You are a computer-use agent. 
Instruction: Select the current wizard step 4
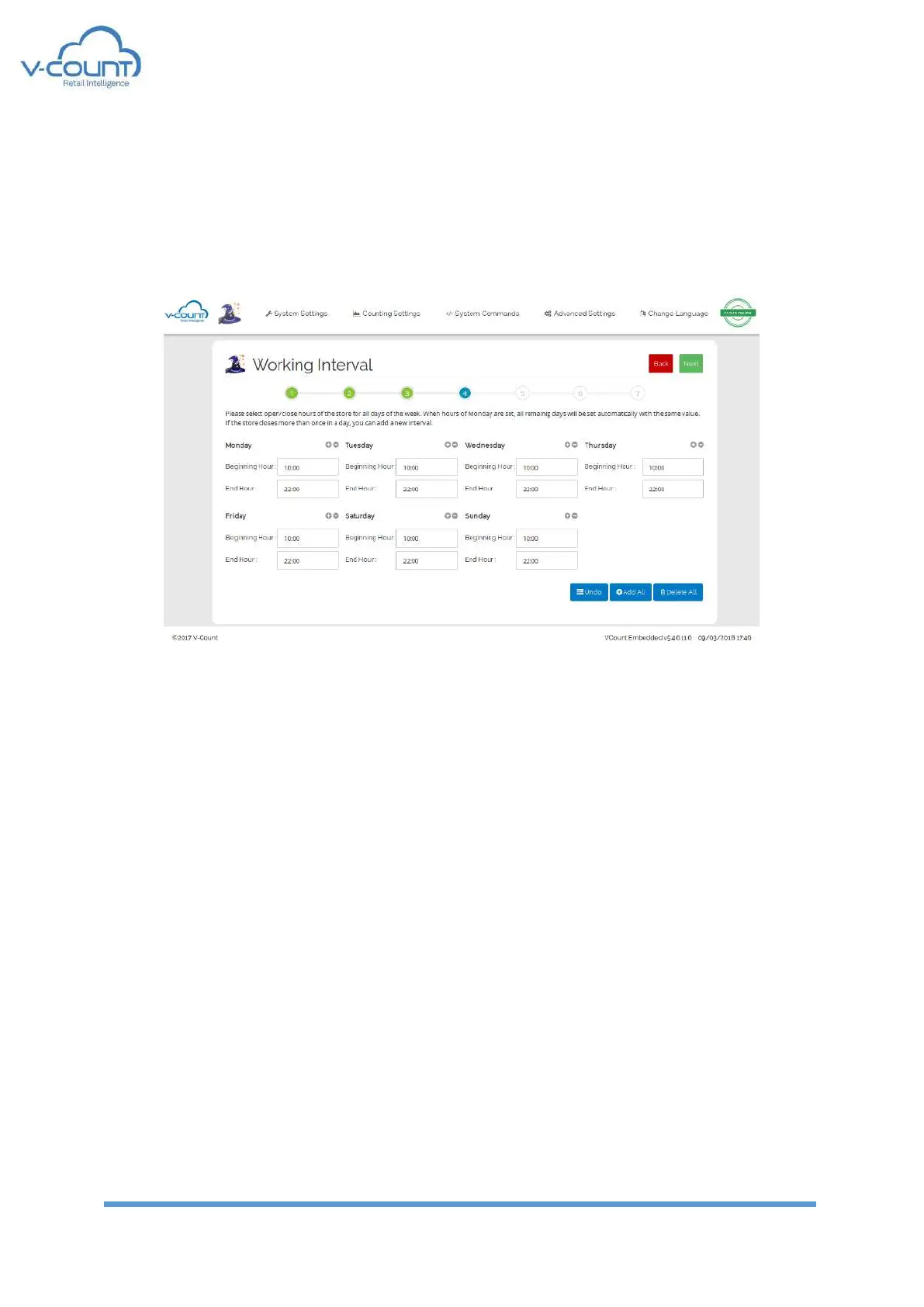[465, 393]
